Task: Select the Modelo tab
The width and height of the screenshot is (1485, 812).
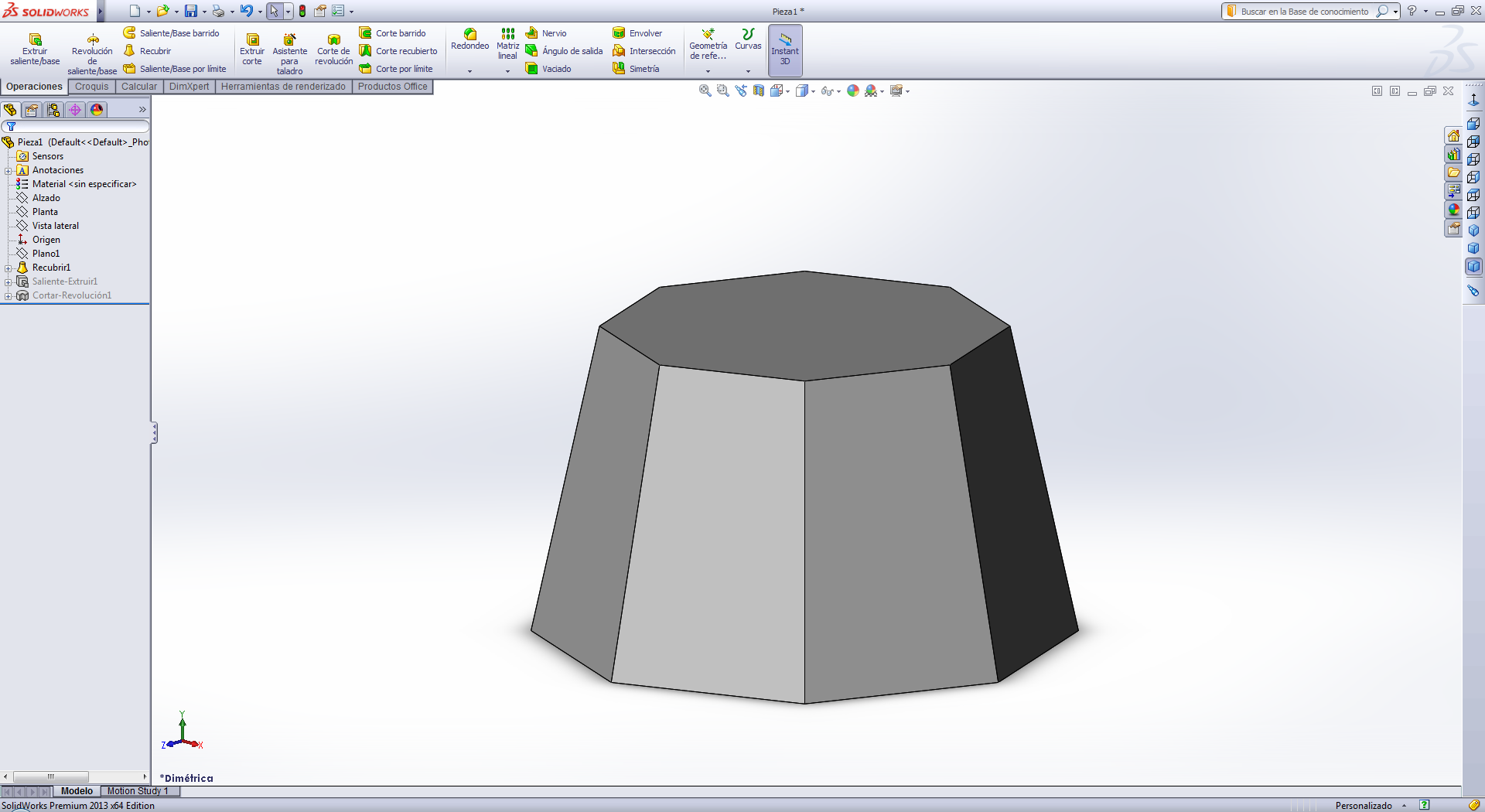Action: 77,791
